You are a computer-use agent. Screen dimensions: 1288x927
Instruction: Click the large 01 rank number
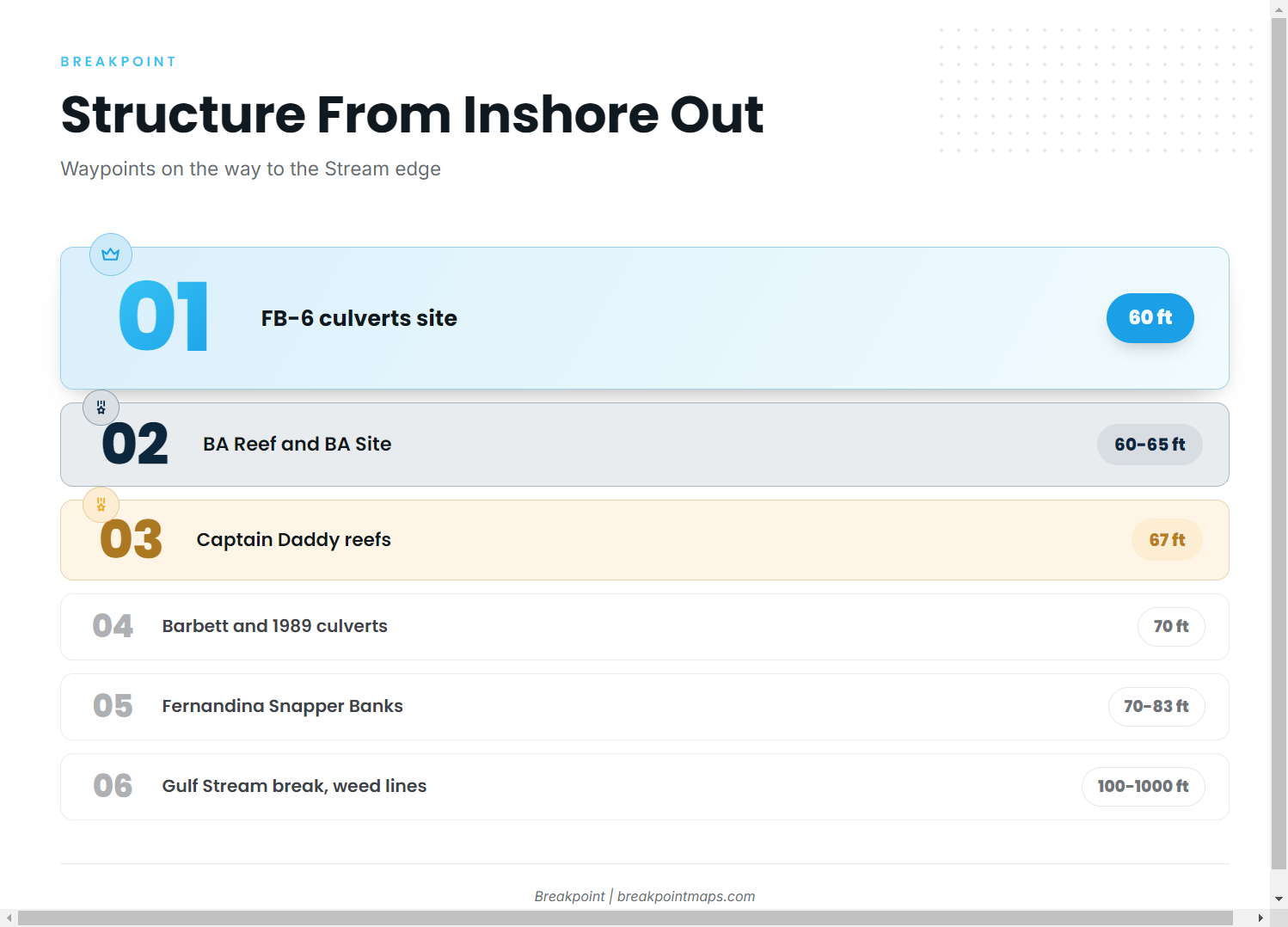point(163,317)
